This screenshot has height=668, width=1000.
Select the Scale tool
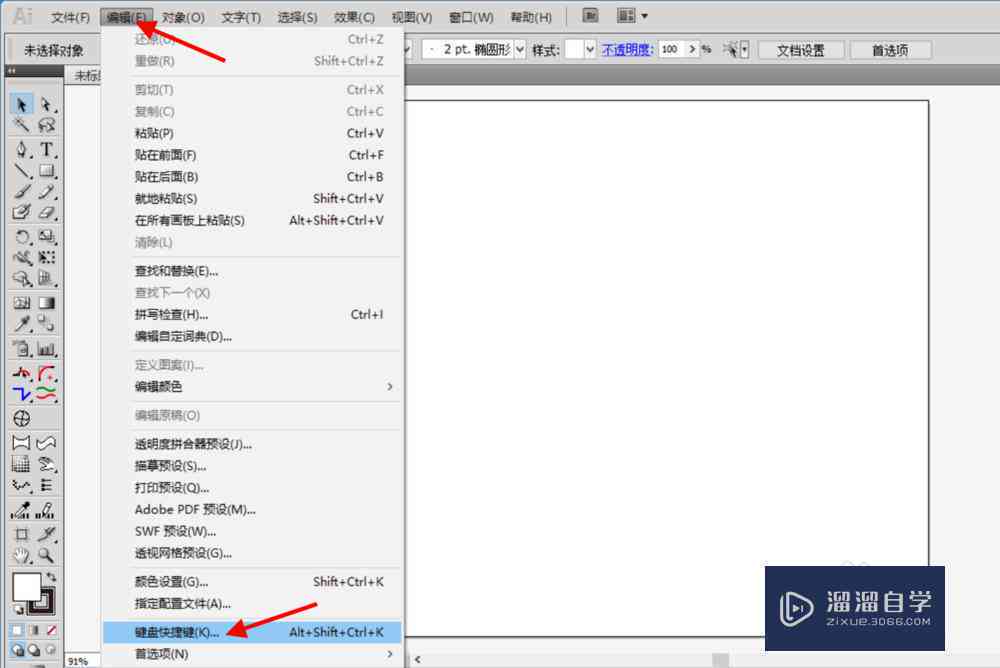point(47,237)
